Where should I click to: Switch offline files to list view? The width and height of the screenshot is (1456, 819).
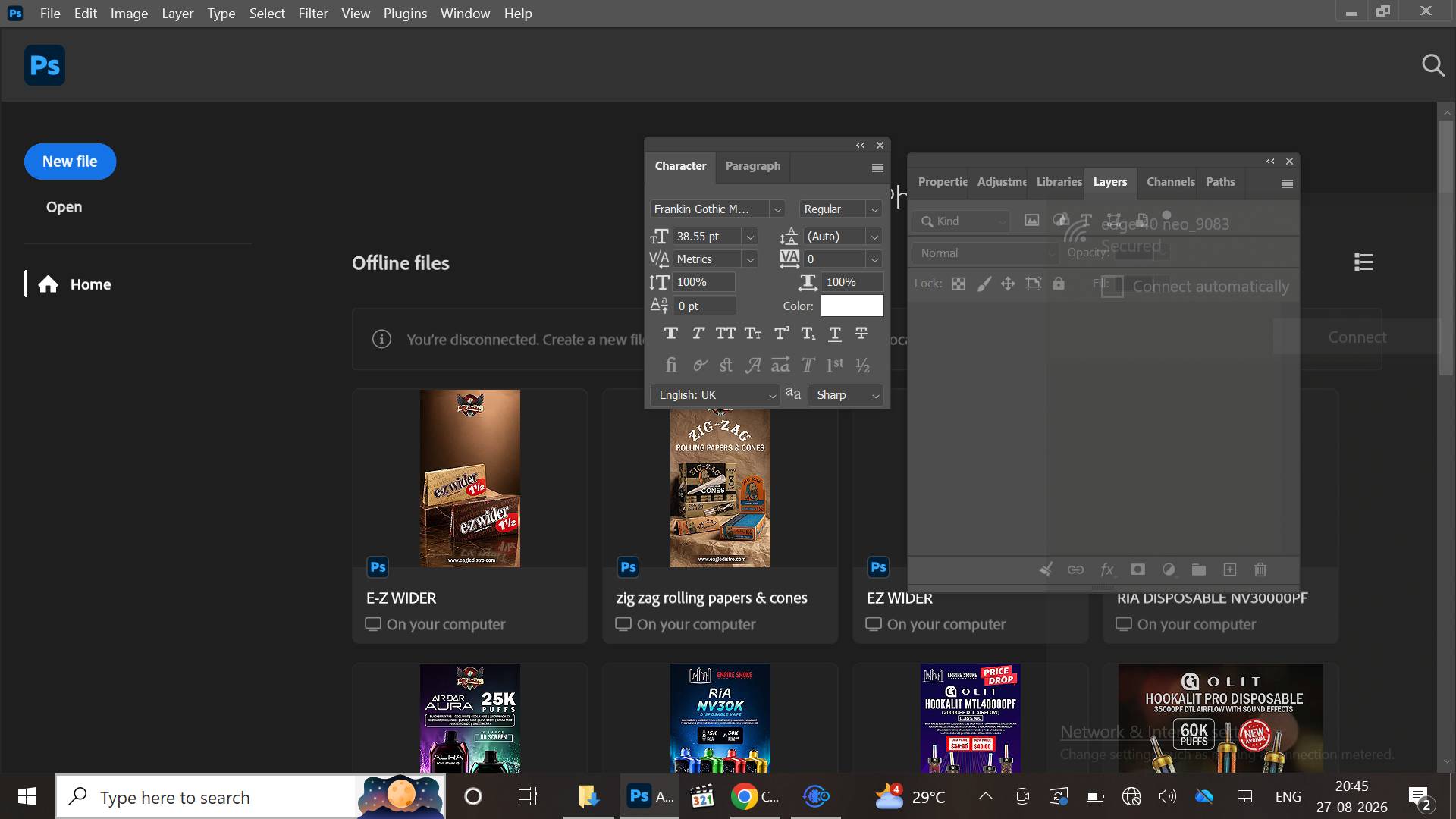[1363, 262]
